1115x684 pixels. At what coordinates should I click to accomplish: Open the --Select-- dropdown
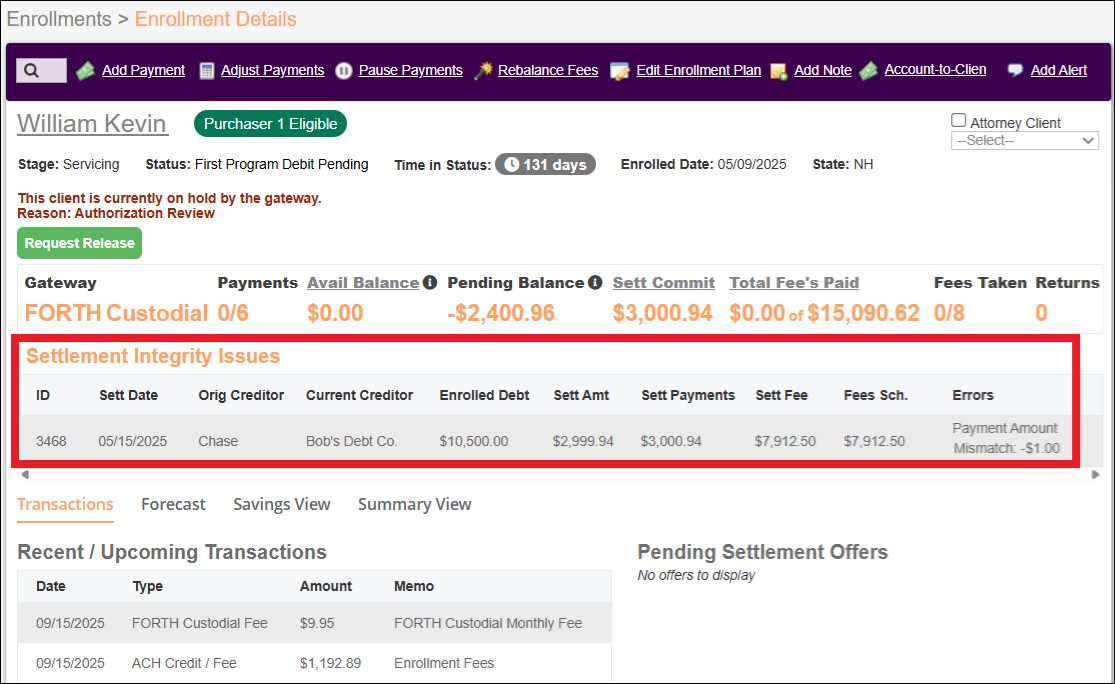tap(1025, 141)
